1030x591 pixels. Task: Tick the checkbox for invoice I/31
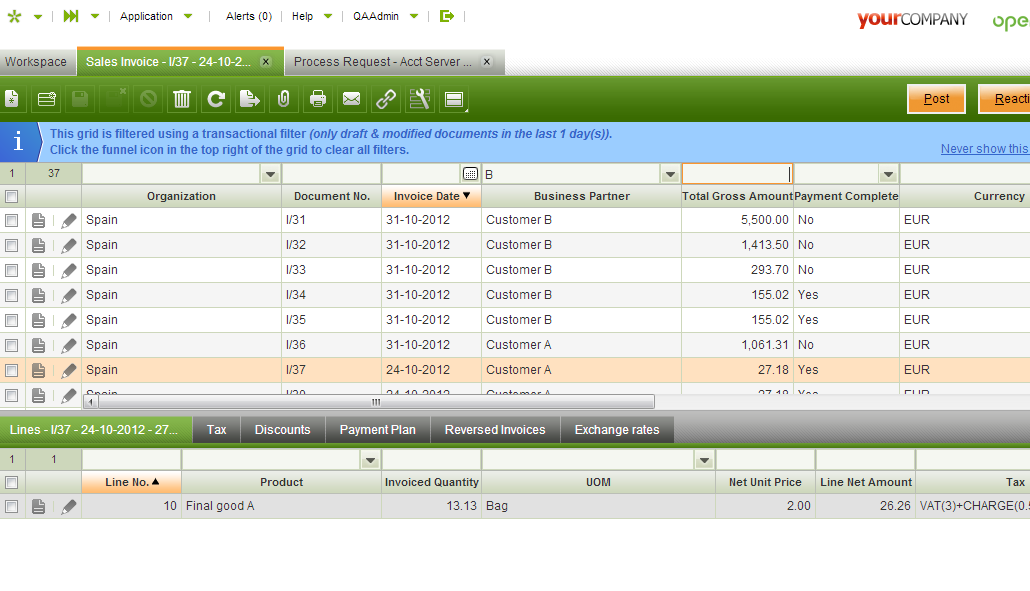12,220
